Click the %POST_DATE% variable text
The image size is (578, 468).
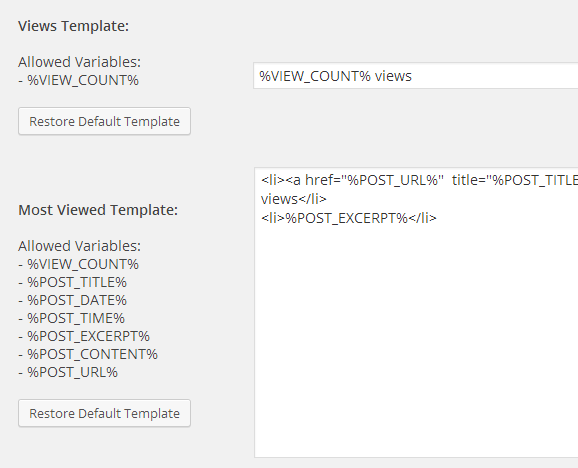coord(77,300)
